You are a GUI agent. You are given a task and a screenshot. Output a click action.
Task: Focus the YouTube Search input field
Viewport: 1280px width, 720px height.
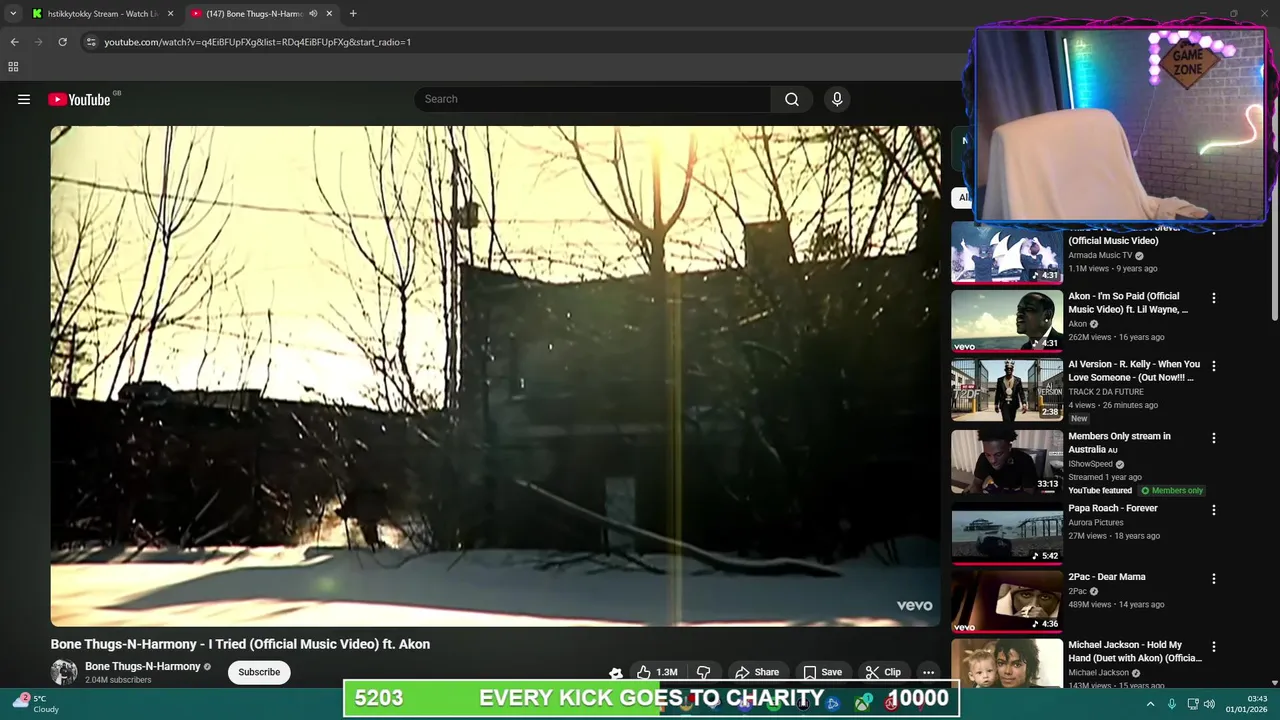pos(592,99)
